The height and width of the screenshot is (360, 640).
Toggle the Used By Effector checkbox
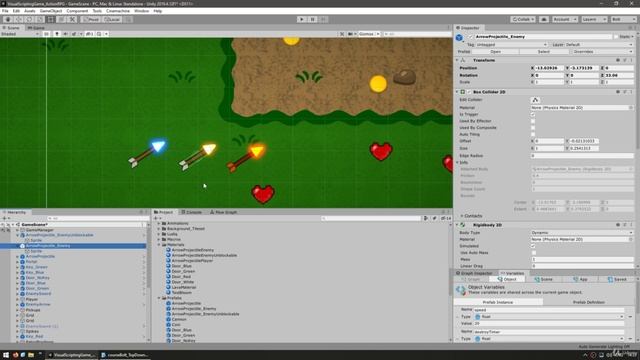tap(533, 121)
